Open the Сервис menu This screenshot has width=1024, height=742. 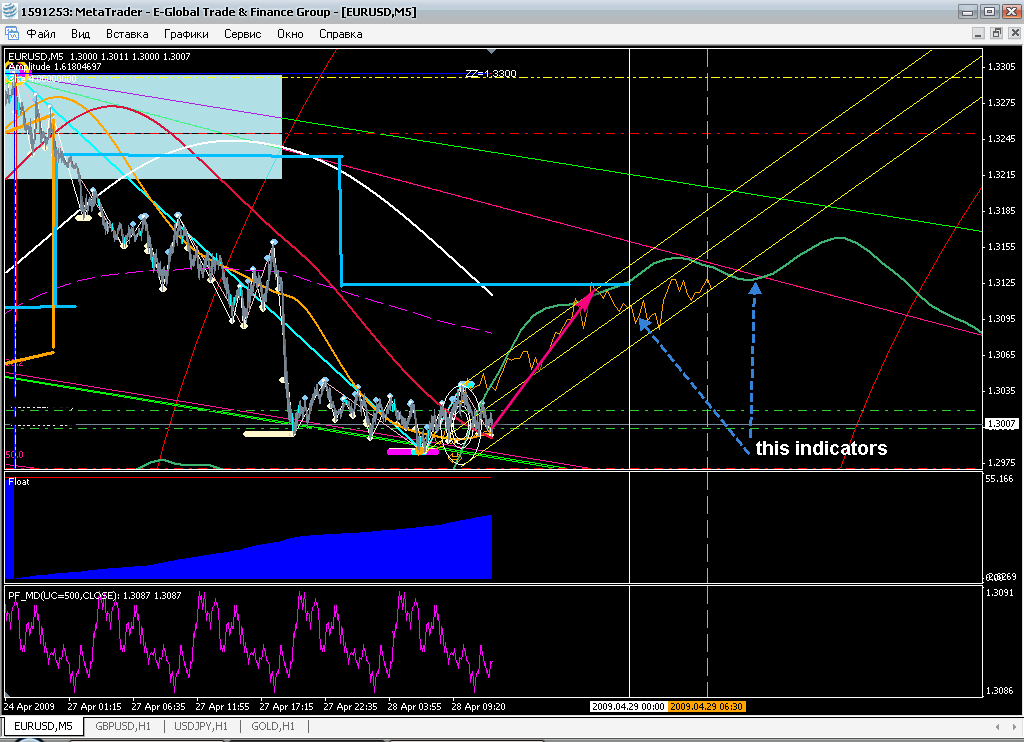click(x=242, y=34)
